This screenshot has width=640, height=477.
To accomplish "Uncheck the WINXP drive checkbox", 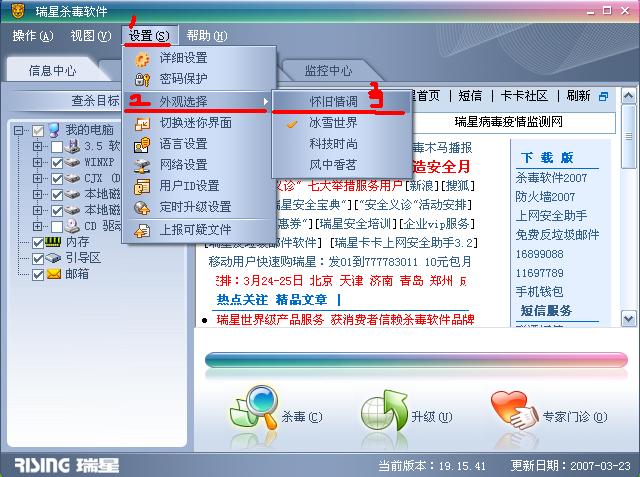I will coord(57,163).
